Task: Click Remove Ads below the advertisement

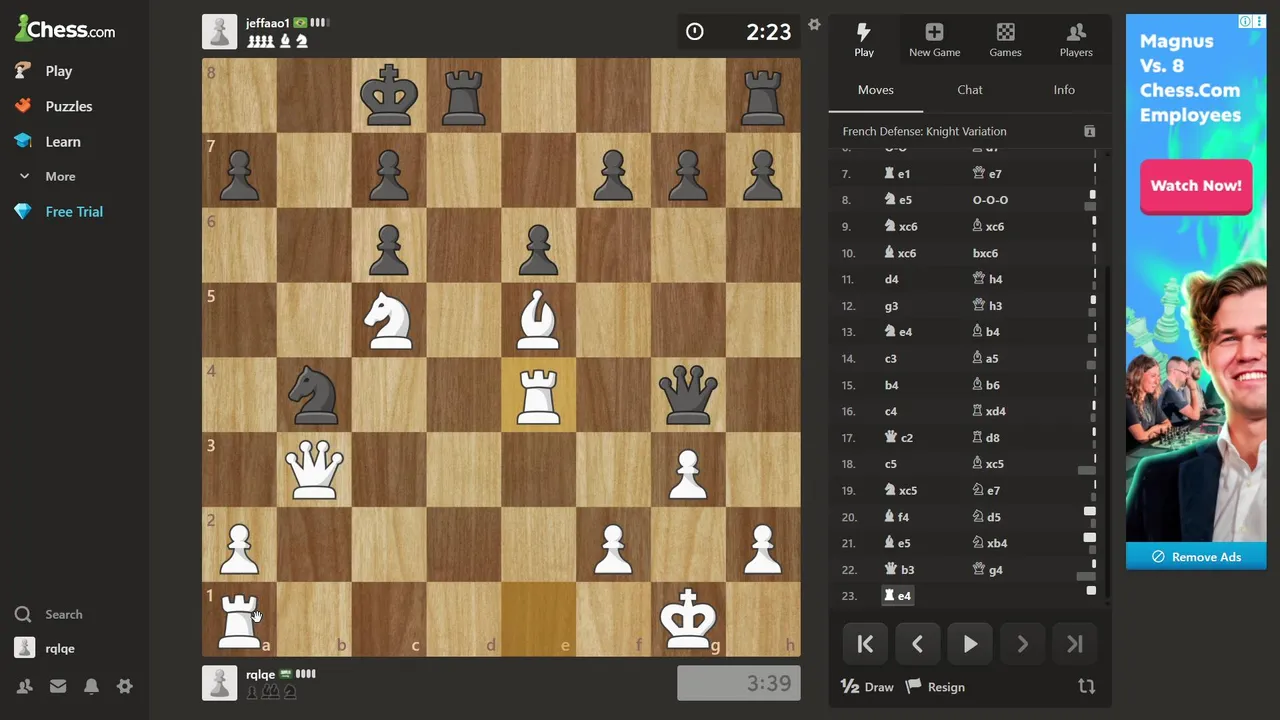Action: 1196,557
